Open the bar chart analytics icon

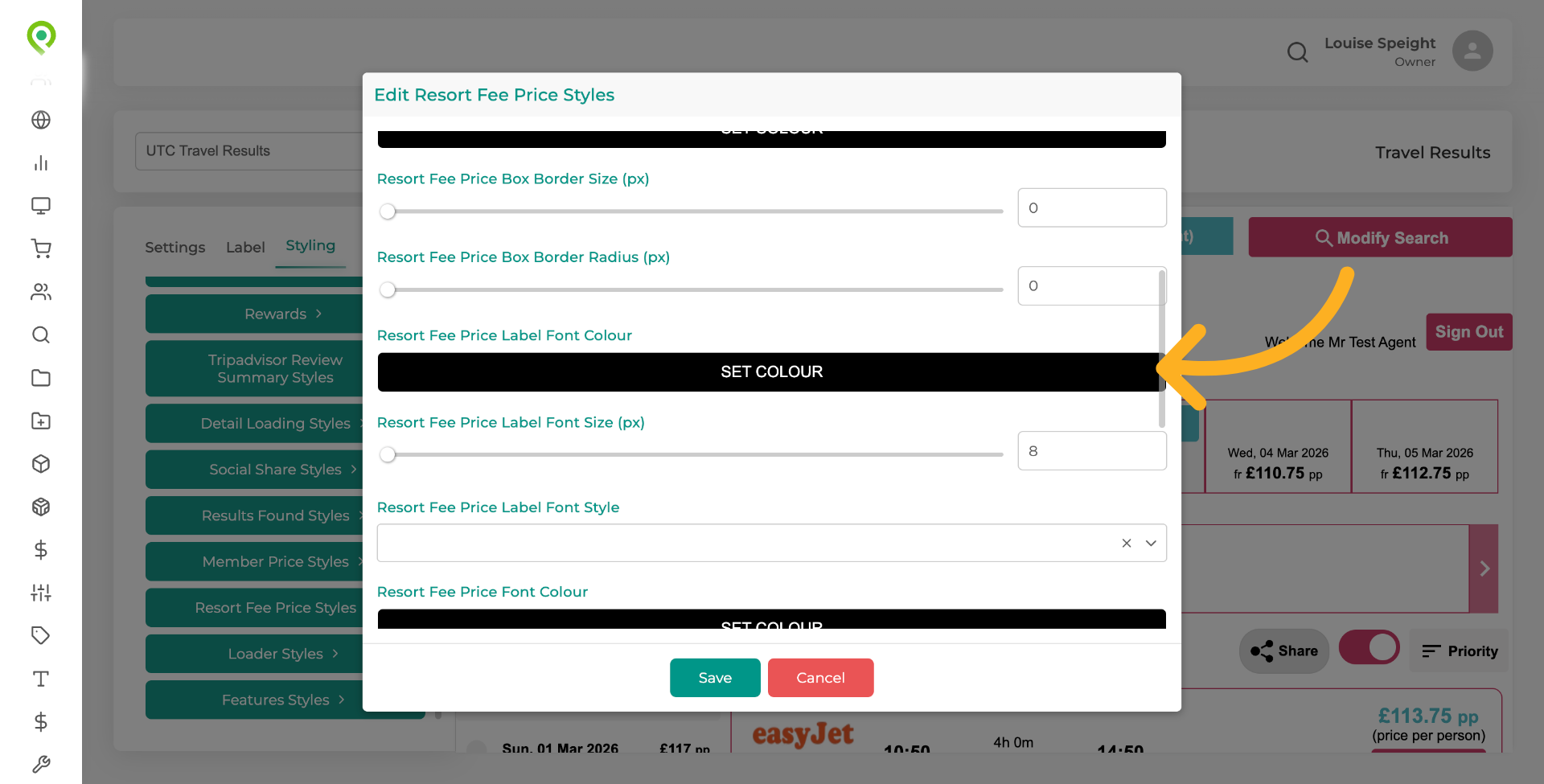pos(41,163)
